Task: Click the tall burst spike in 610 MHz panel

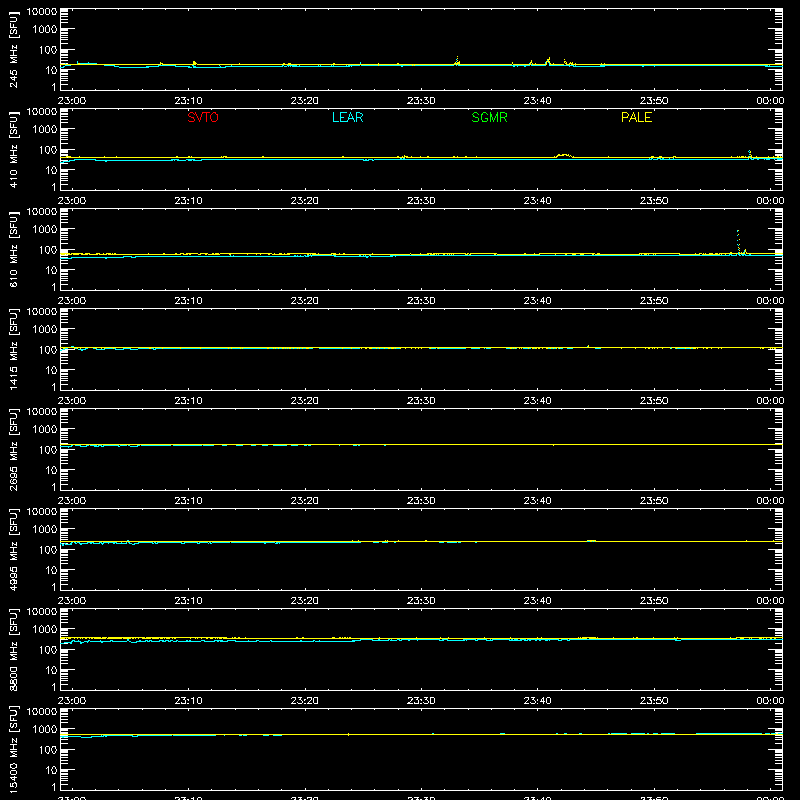Action: tap(738, 241)
